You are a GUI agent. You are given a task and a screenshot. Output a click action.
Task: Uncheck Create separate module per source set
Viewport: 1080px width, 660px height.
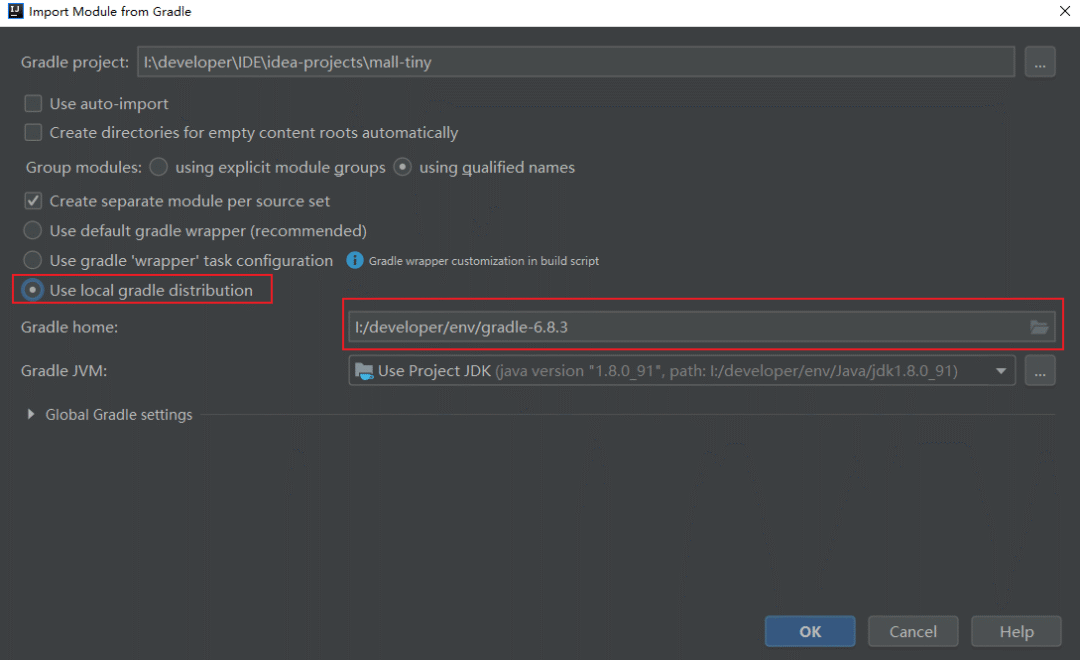pyautogui.click(x=34, y=201)
